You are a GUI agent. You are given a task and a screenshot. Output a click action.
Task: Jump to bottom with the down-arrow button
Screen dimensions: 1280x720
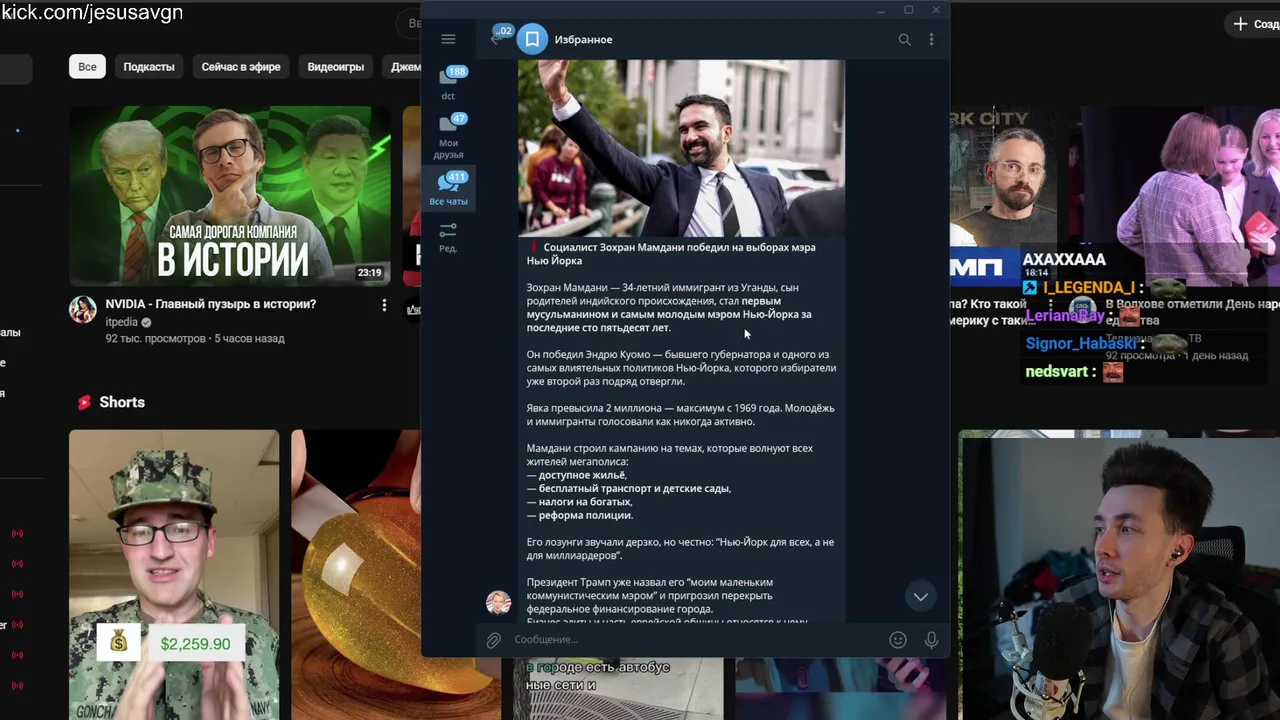[x=920, y=597]
